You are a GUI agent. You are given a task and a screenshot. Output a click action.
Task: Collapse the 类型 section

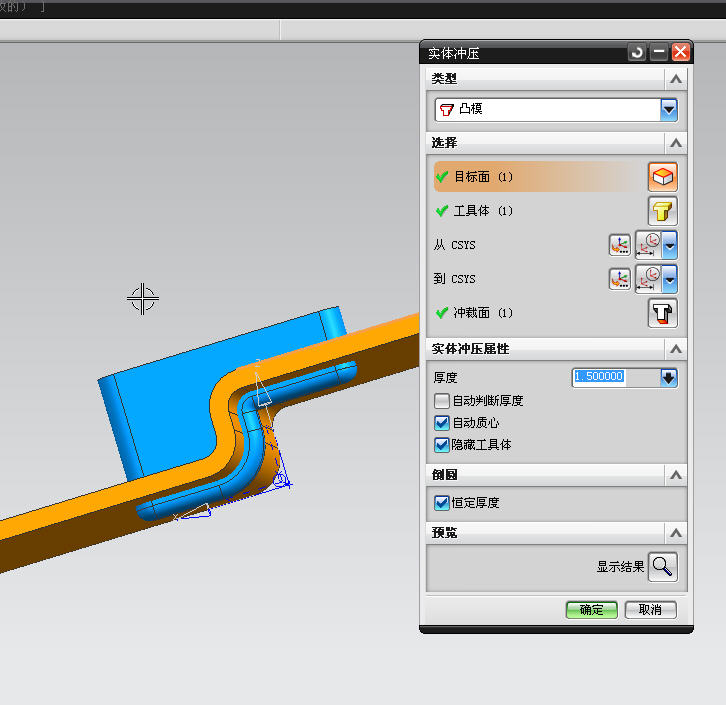[x=676, y=79]
